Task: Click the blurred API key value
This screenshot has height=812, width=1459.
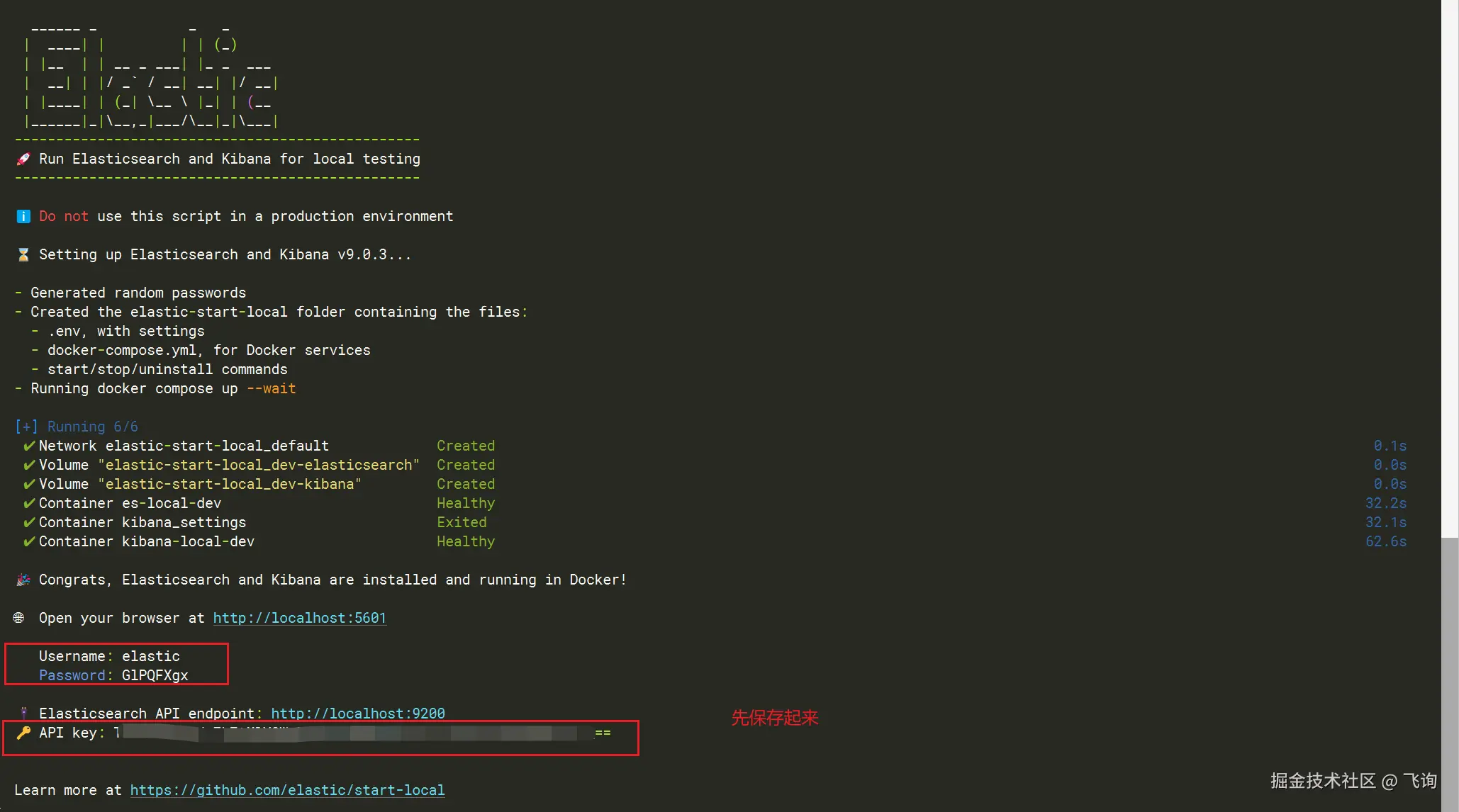Action: [362, 733]
